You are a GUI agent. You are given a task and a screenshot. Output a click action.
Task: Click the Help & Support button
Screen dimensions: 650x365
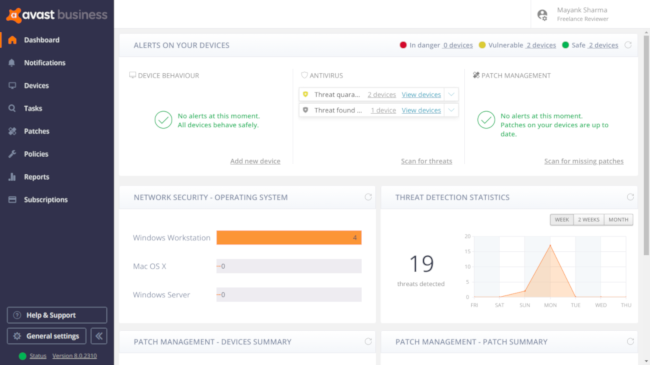57,315
